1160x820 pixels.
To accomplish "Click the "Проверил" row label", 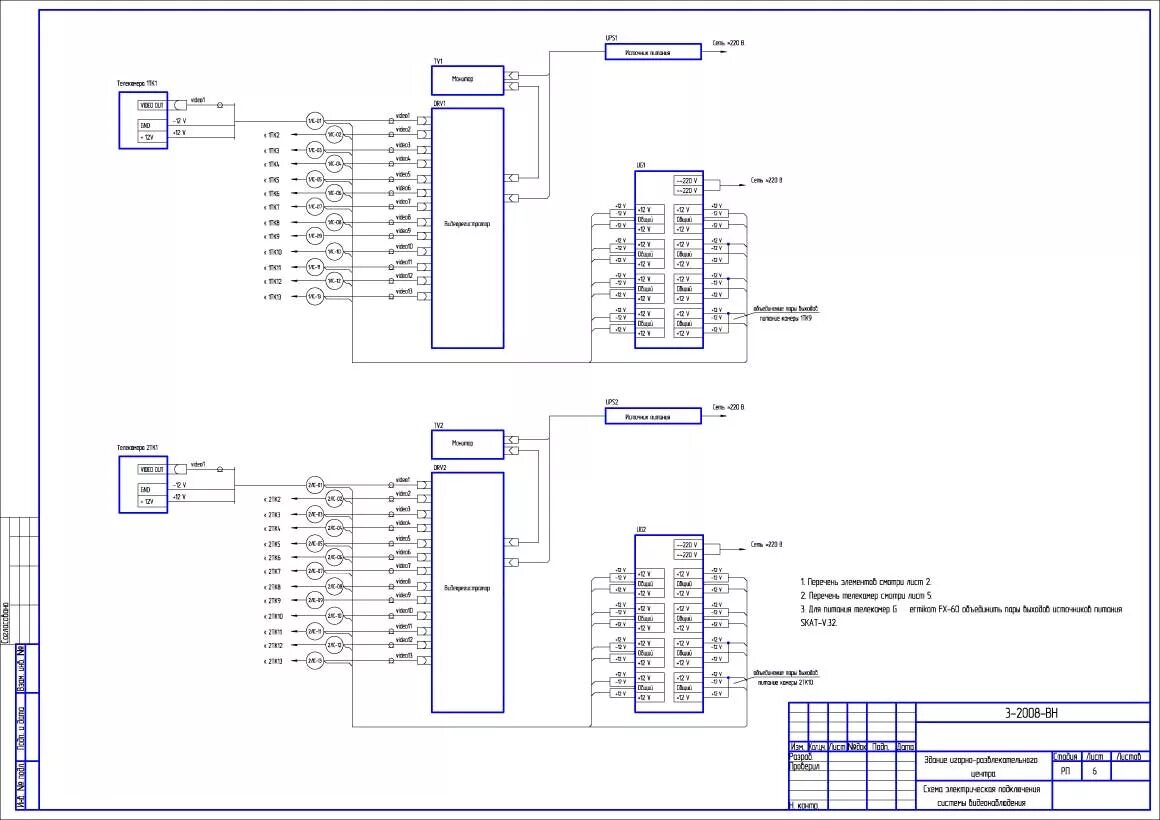I will 804,766.
